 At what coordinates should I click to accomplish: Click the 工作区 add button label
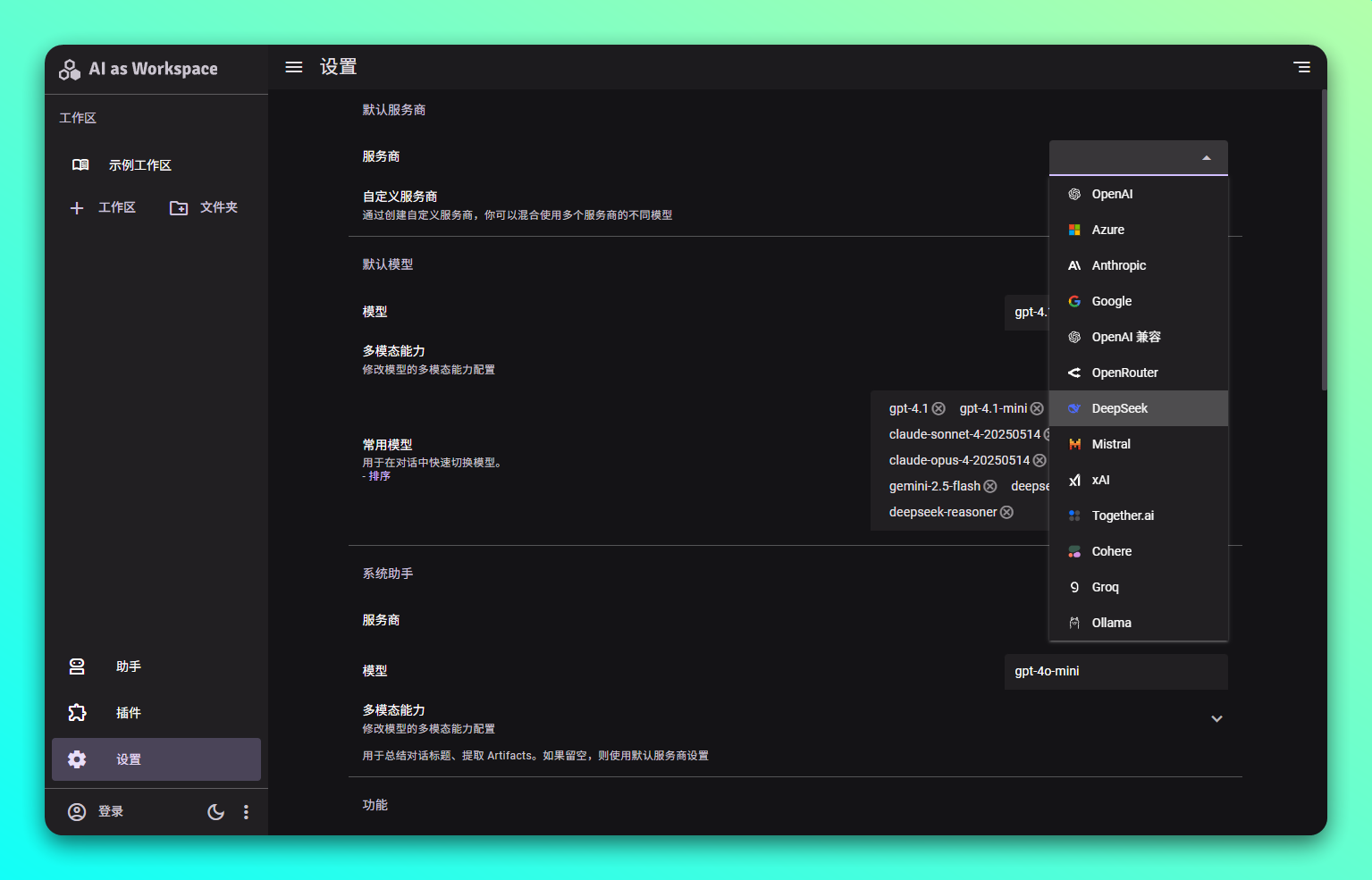(117, 207)
